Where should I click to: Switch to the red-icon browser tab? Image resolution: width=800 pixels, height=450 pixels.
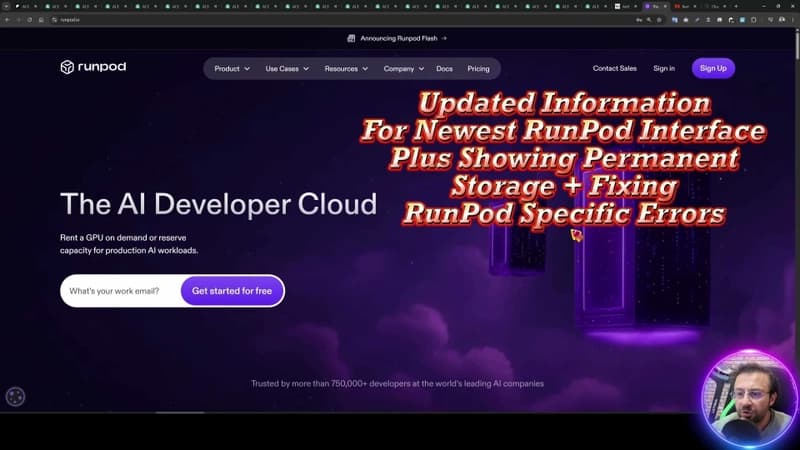(x=685, y=6)
